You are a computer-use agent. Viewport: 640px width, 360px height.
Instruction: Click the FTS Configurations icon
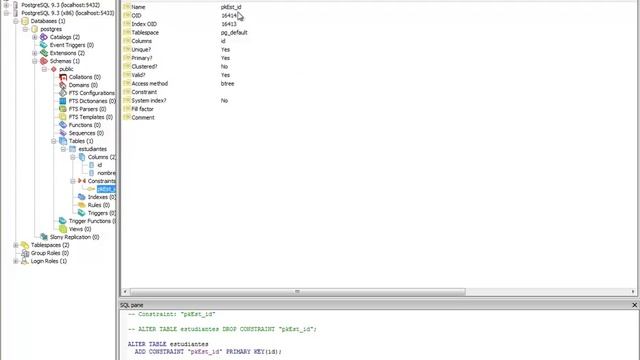pyautogui.click(x=63, y=93)
